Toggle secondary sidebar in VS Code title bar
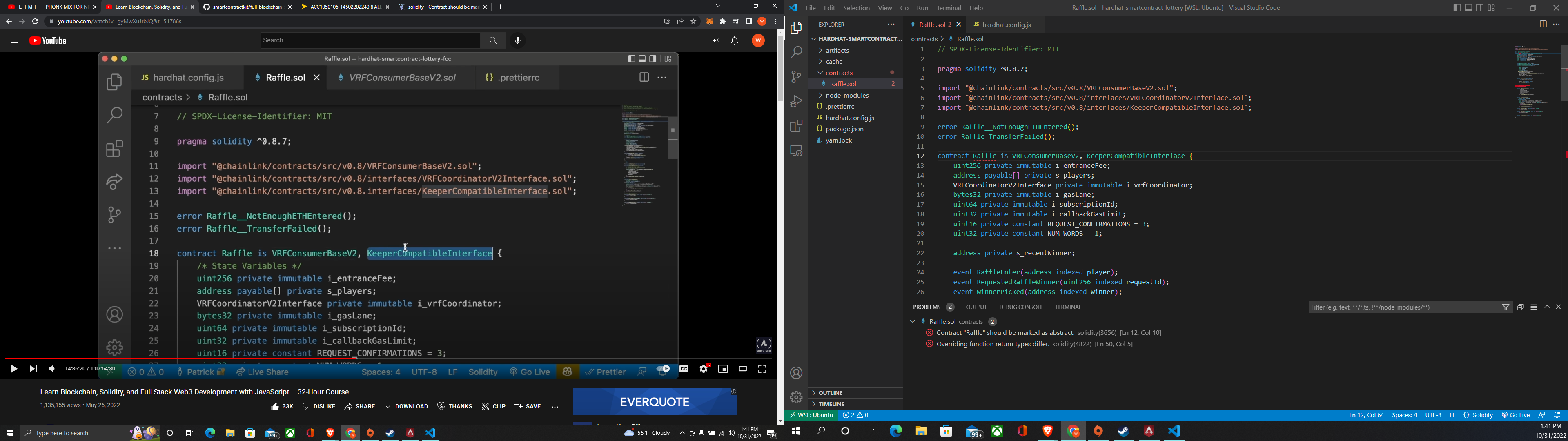The width and height of the screenshot is (1568, 441). 1480,8
